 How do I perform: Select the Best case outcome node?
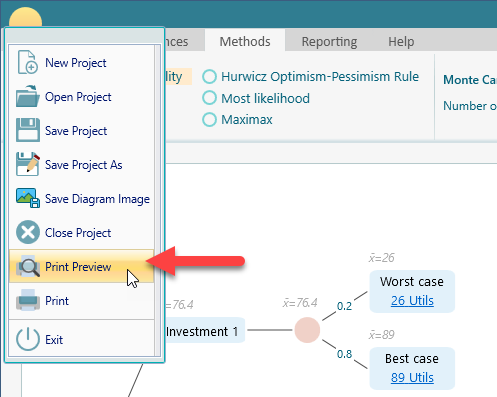pyautogui.click(x=412, y=368)
